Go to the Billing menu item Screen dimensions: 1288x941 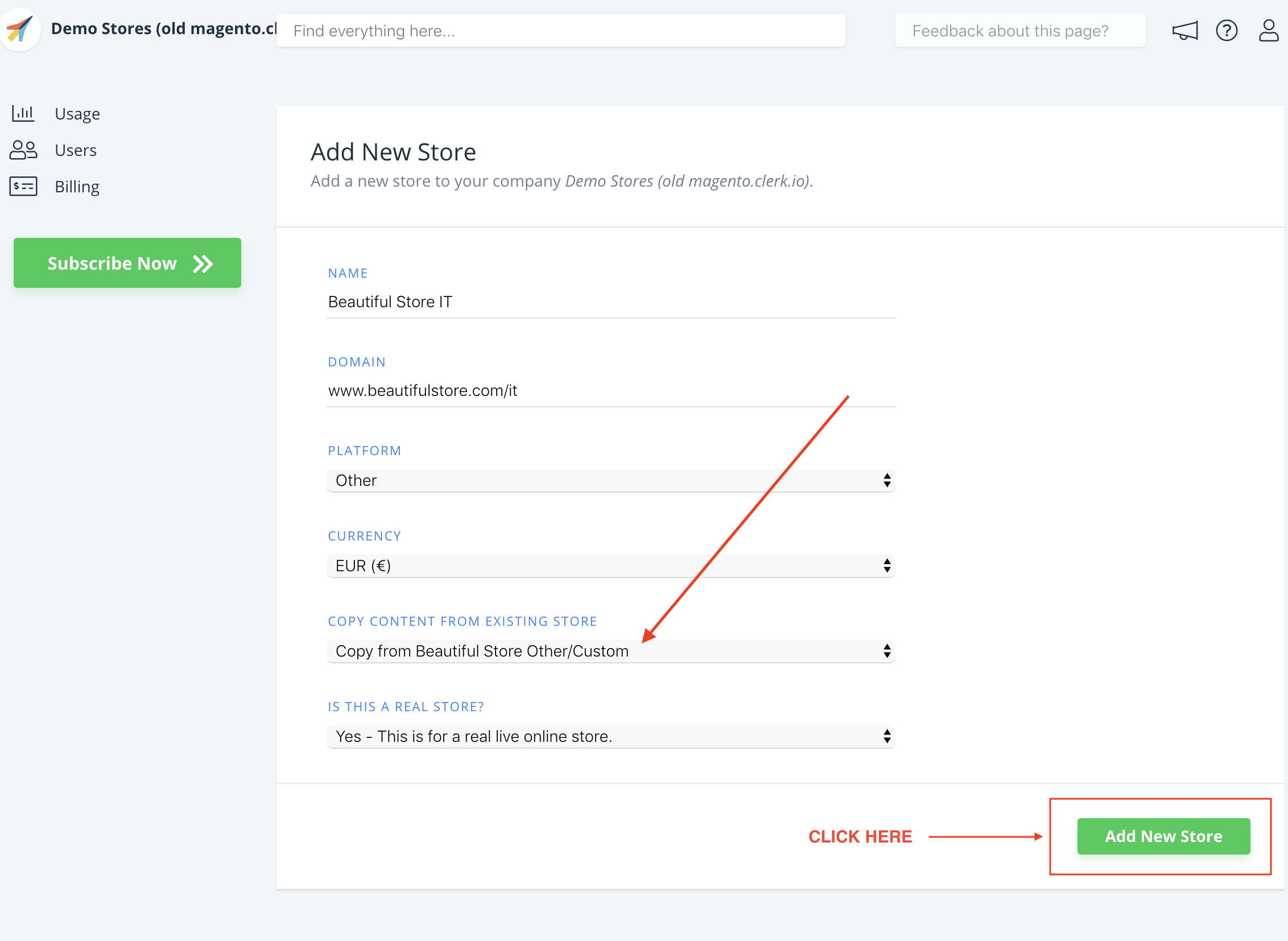point(77,187)
